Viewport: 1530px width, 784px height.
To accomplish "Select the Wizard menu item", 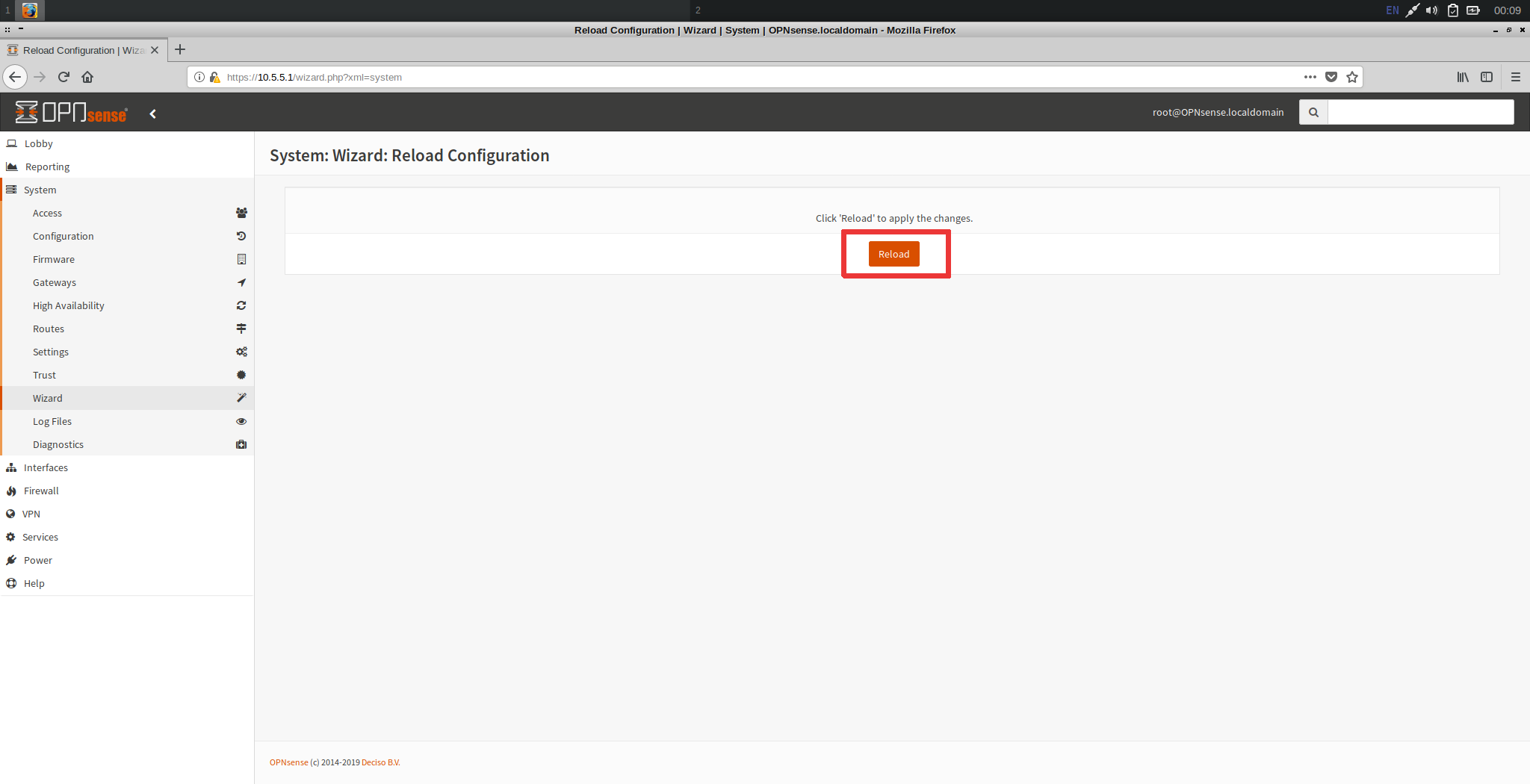I will point(127,398).
